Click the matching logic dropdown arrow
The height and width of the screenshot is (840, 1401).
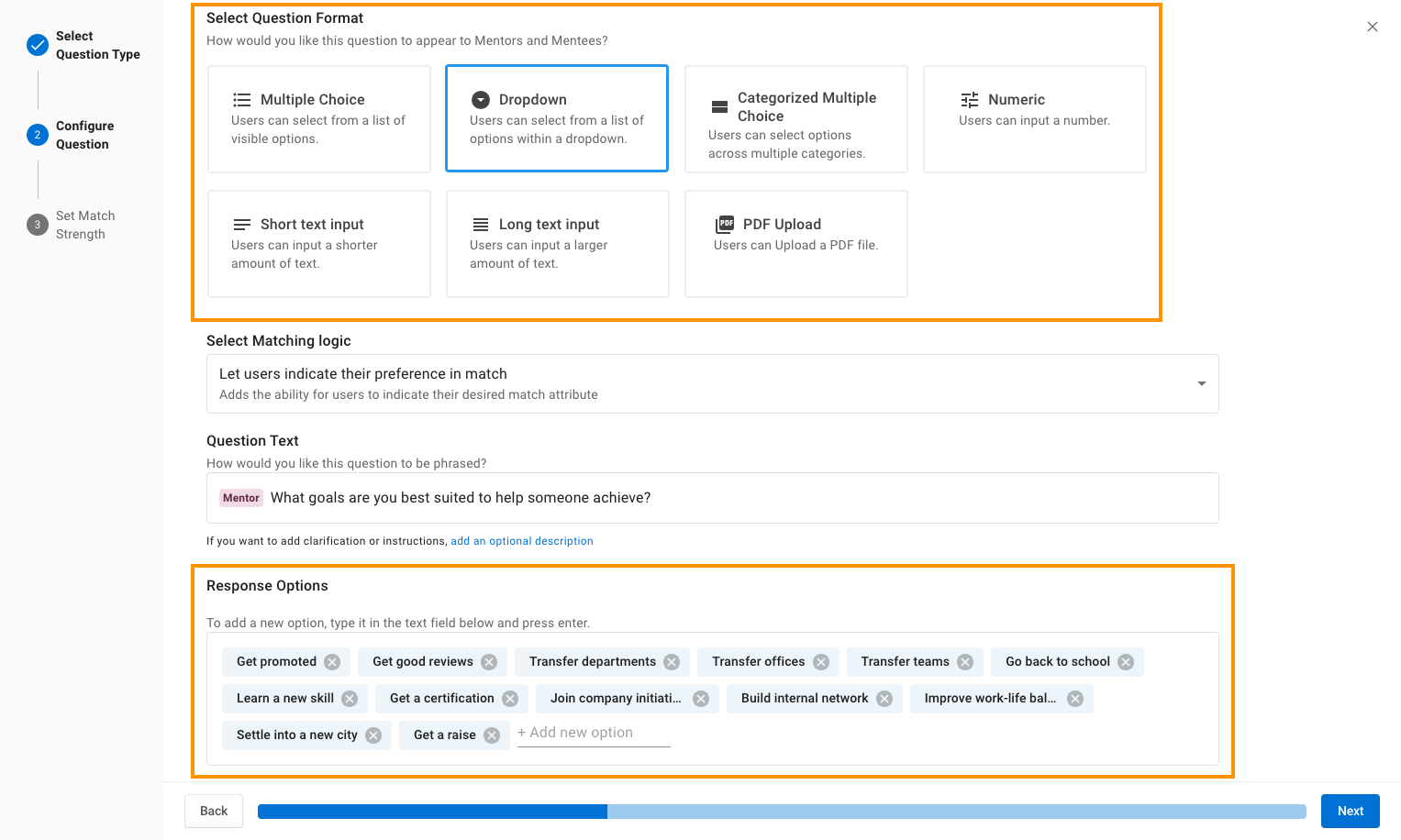[1202, 383]
